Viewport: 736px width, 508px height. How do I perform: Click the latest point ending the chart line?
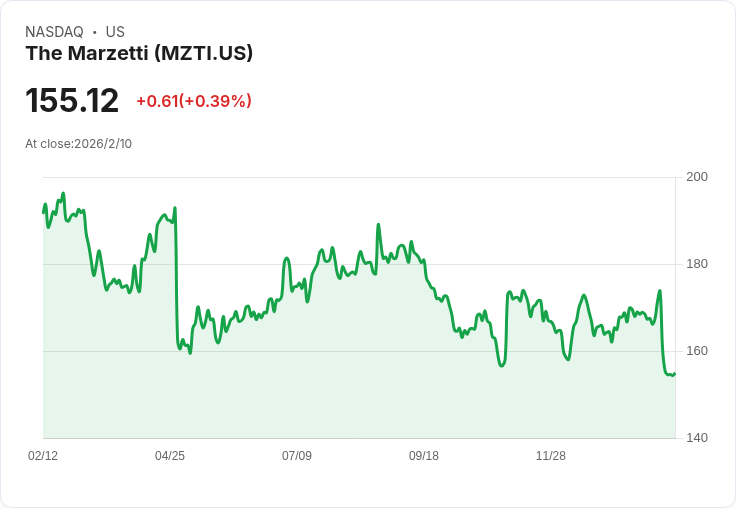(x=674, y=374)
